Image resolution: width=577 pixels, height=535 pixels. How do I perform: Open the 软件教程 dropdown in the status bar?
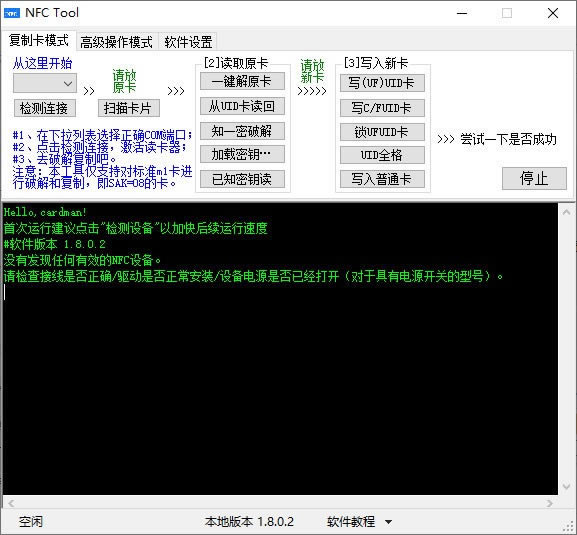pos(359,521)
